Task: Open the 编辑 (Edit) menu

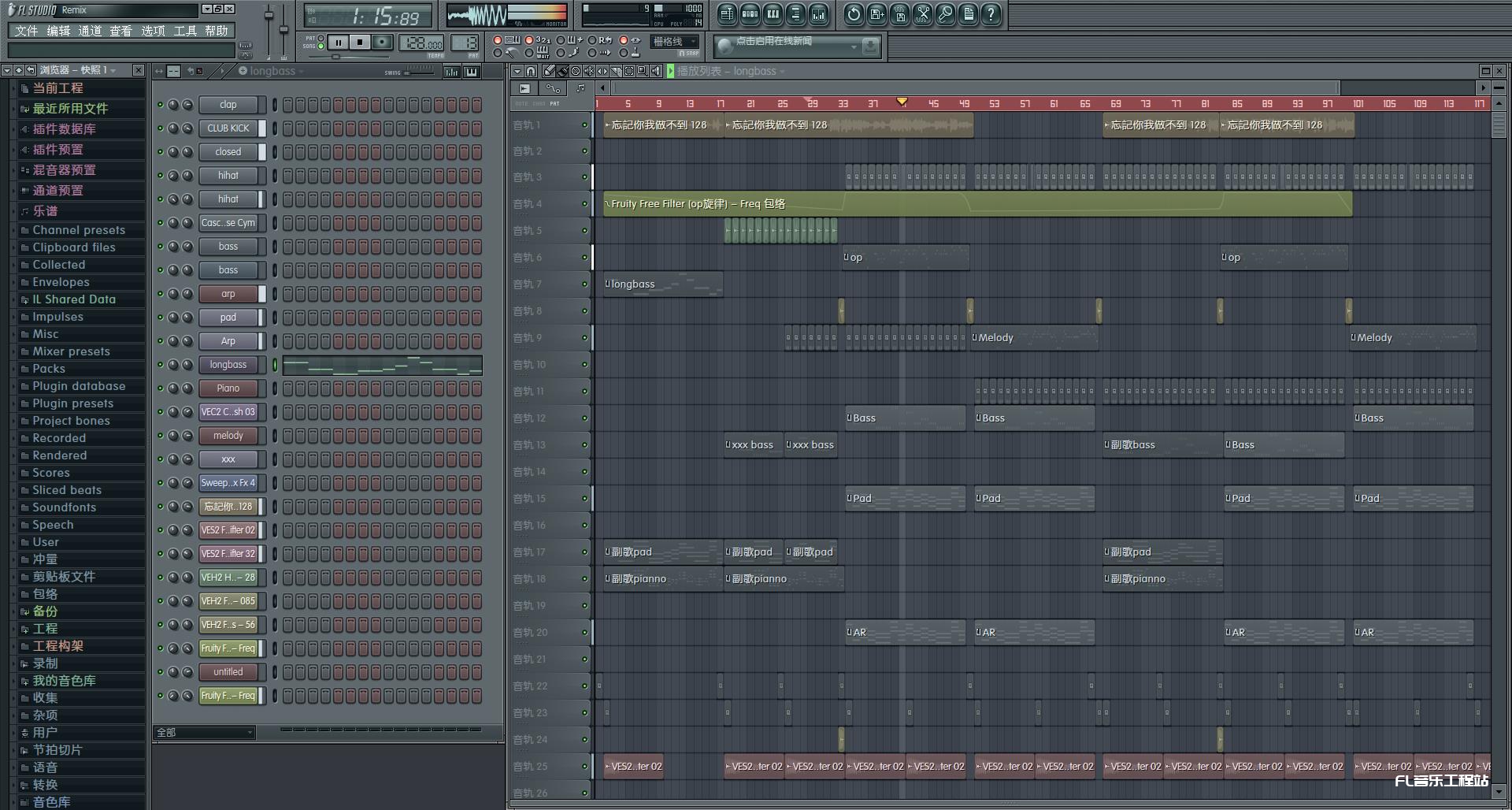Action: [x=58, y=31]
